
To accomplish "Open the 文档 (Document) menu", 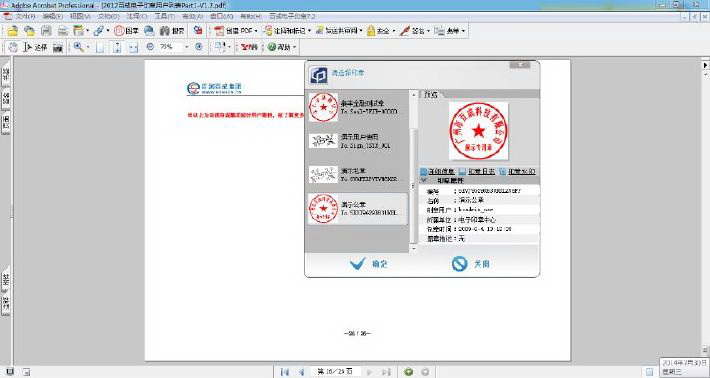I will [x=108, y=16].
